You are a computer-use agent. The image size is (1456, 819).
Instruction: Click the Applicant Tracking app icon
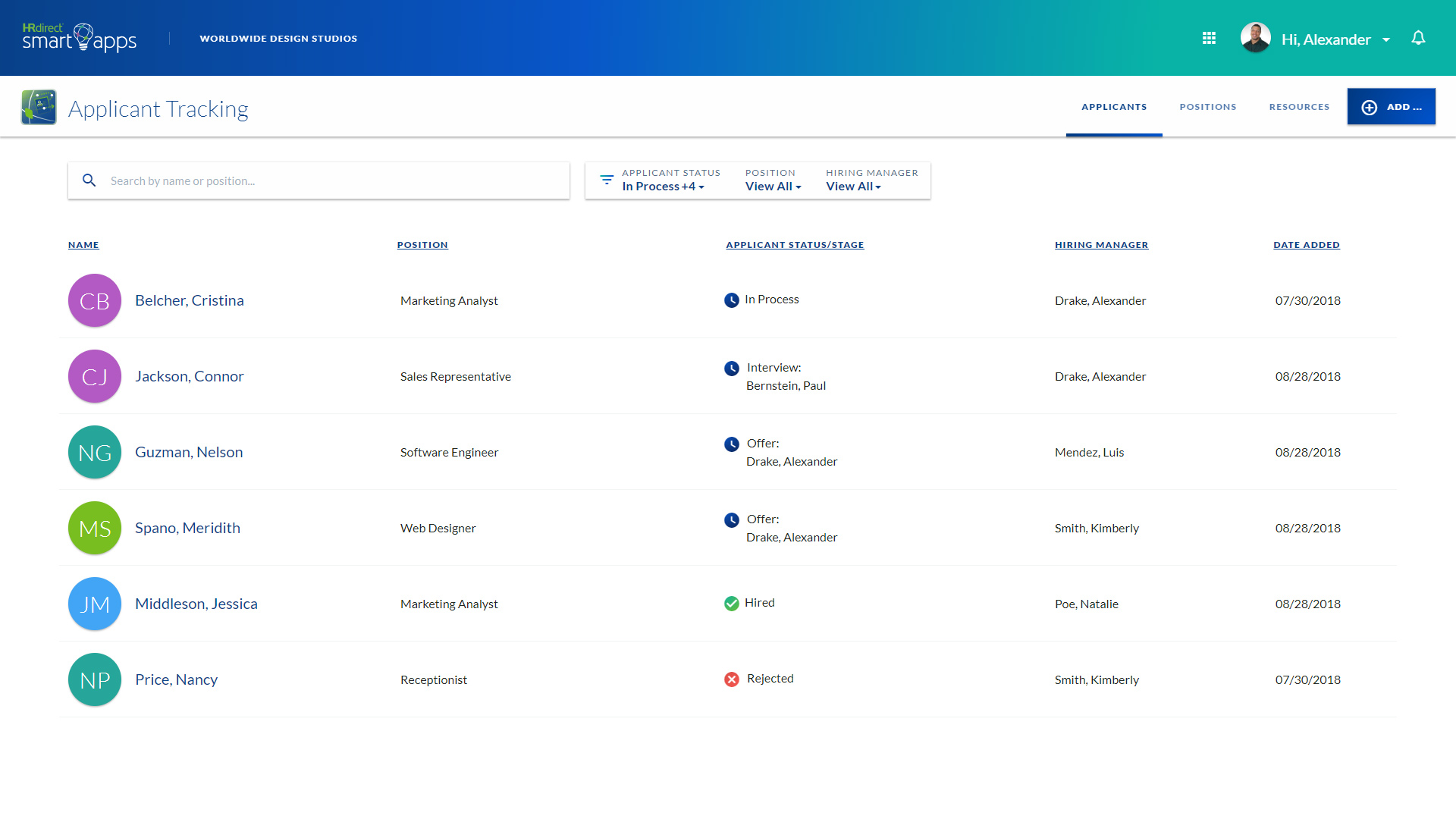(x=38, y=107)
